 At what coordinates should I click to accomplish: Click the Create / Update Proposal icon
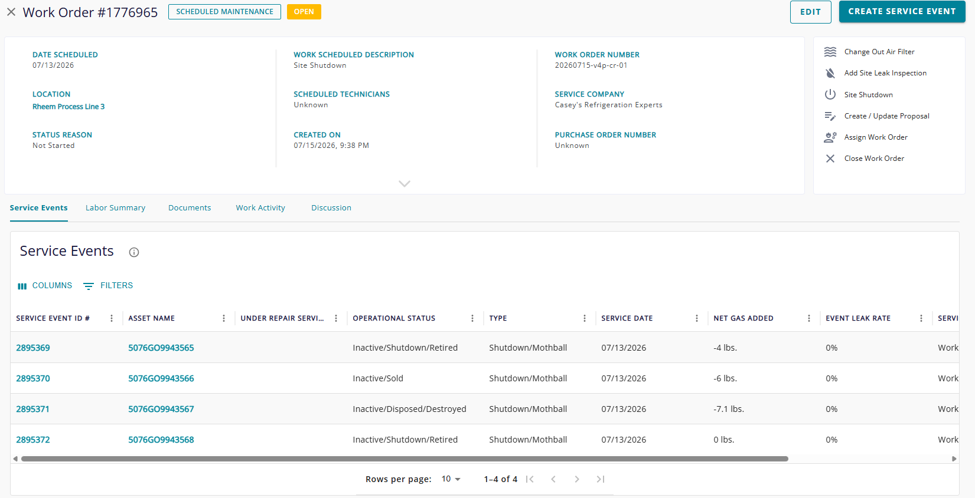coord(830,116)
